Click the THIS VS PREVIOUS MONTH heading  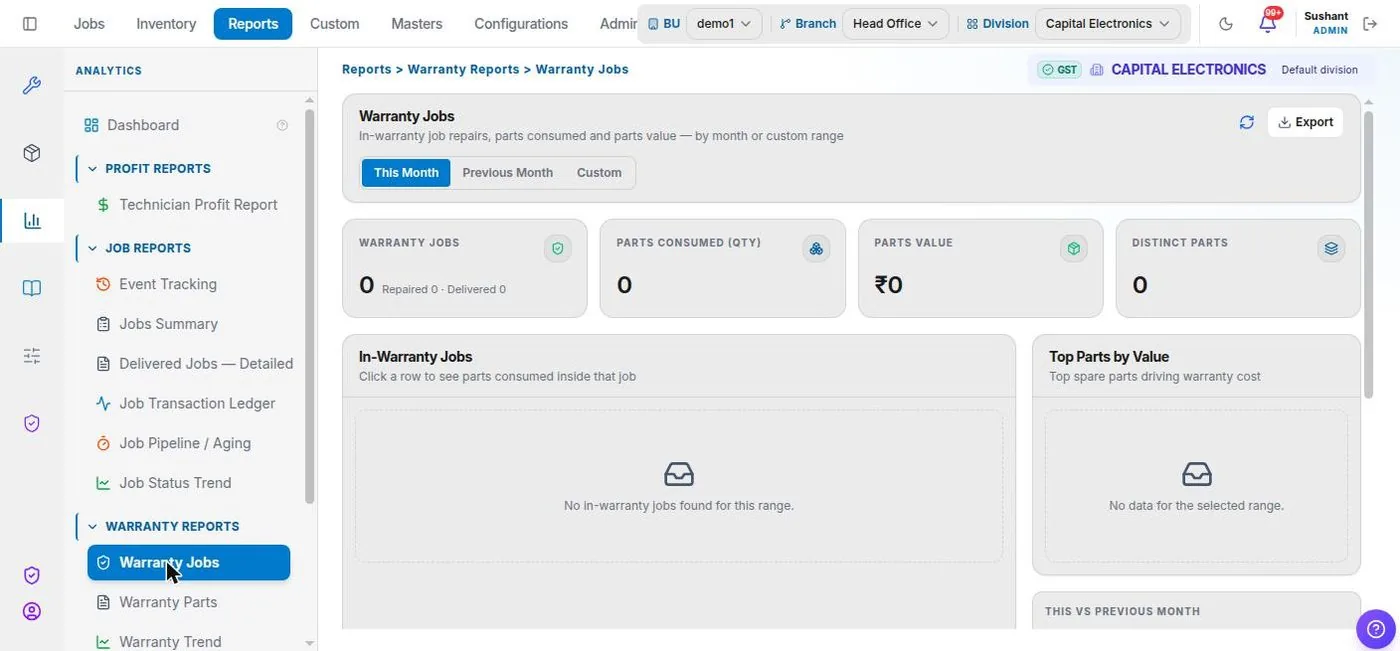pos(1122,611)
